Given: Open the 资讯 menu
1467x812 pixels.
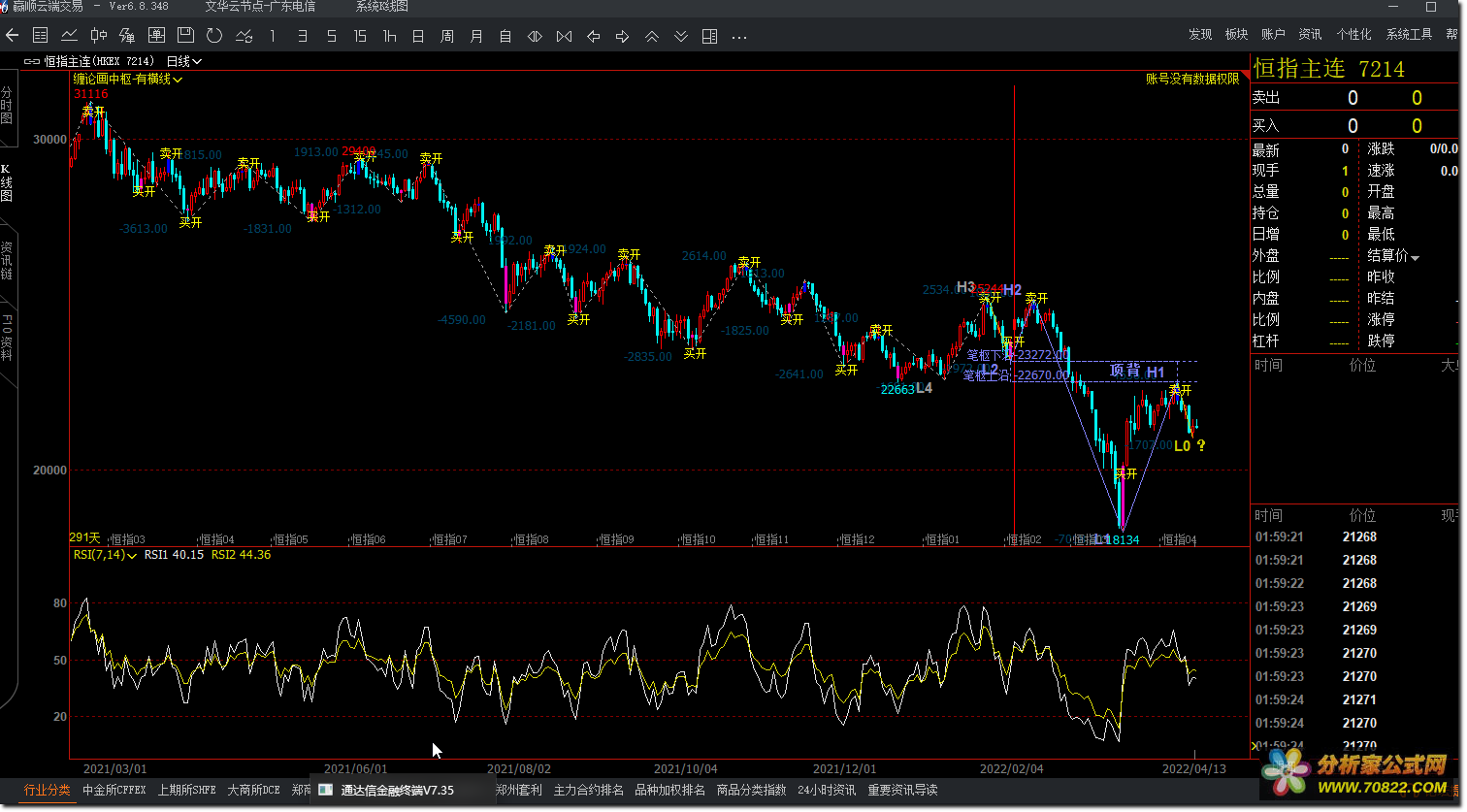Looking at the screenshot, I should click(x=1310, y=35).
